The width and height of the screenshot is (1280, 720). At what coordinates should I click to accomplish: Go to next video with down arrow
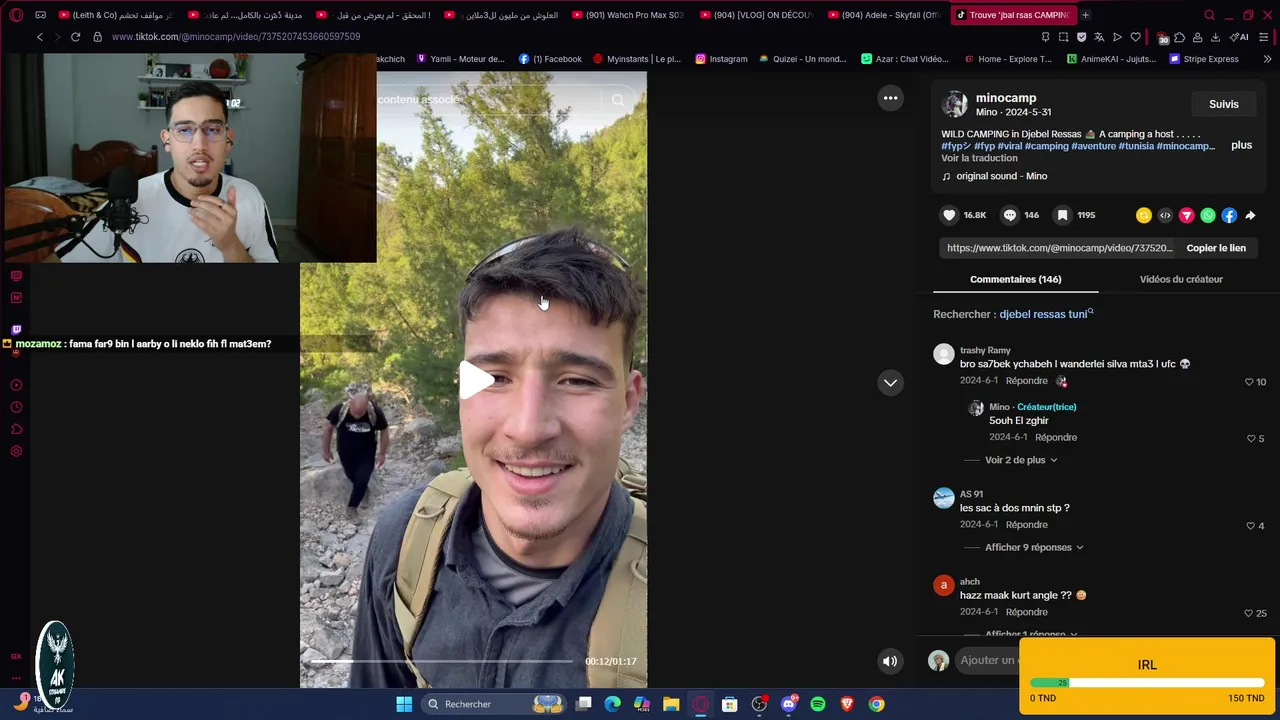coord(890,383)
